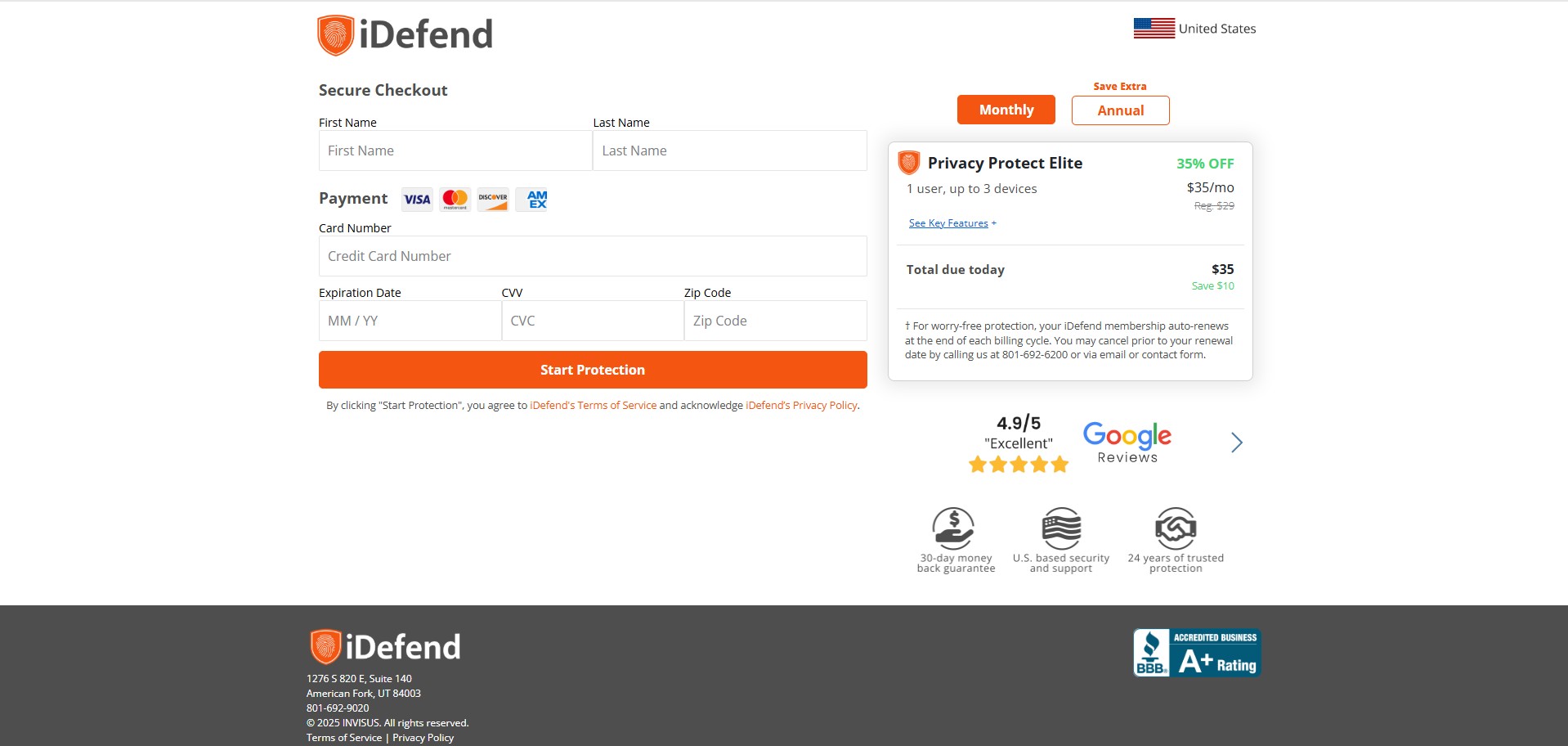This screenshot has width=1568, height=746.
Task: Click the BBB Accredited Business badge
Action: (1197, 653)
